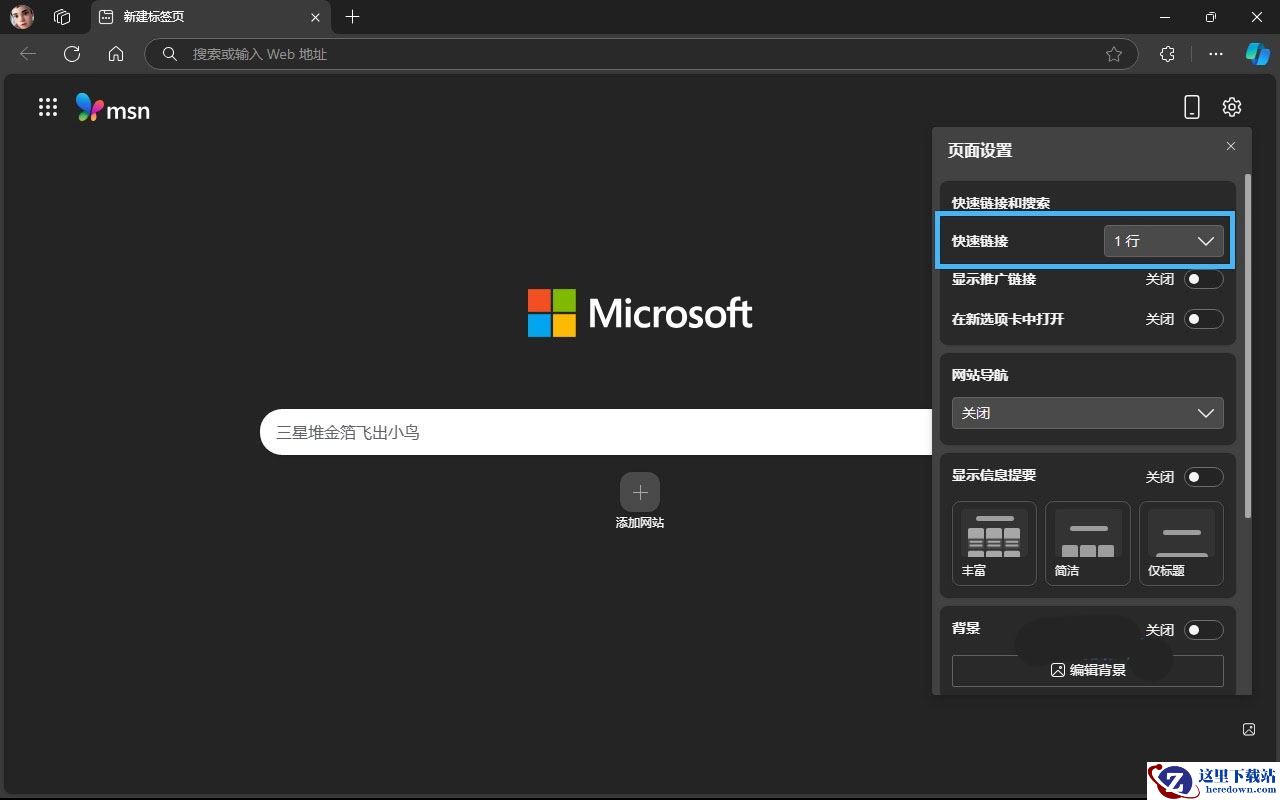Toggle the 在新选项卡中打开 switch
Viewport: 1280px width, 800px height.
[x=1204, y=319]
